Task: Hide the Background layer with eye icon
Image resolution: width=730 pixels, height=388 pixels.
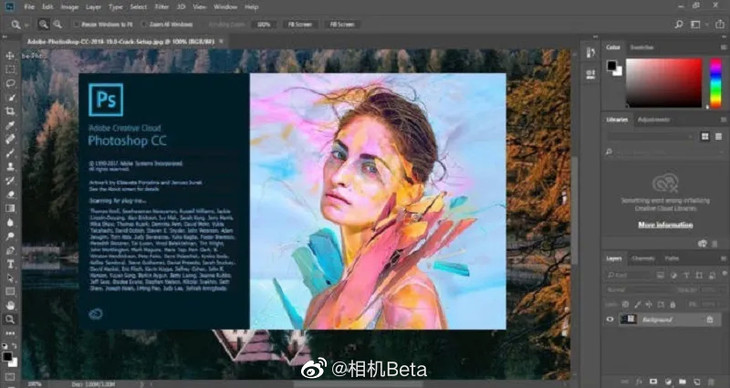Action: pyautogui.click(x=610, y=320)
